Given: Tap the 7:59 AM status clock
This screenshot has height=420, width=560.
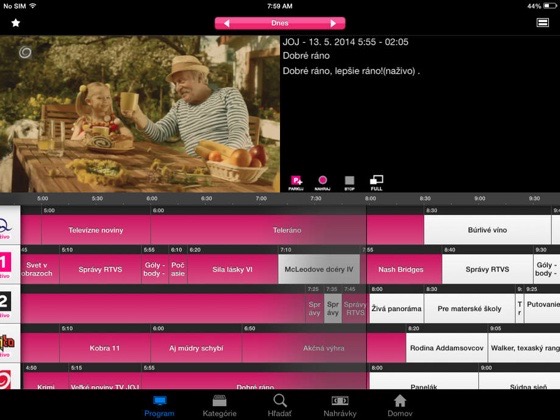Looking at the screenshot, I should pyautogui.click(x=280, y=6).
